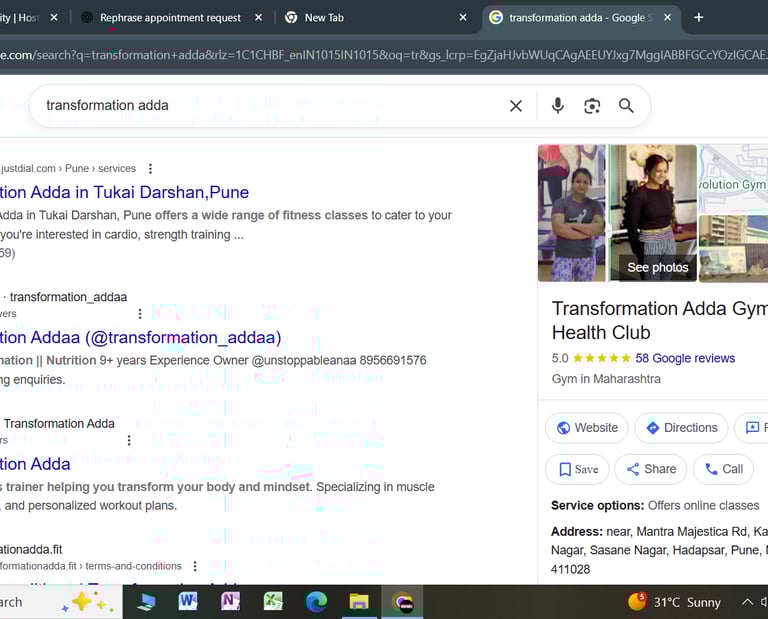
Task: Open search by image camera icon
Action: (x=592, y=106)
